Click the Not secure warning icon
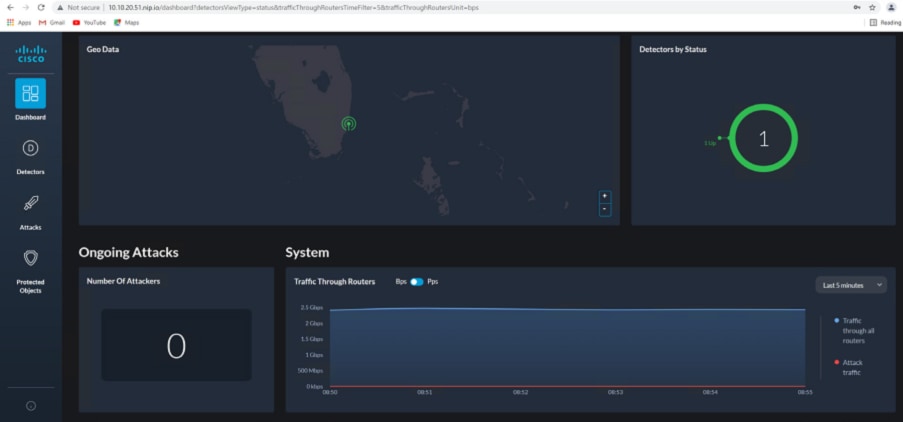This screenshot has width=903, height=422. [x=59, y=8]
